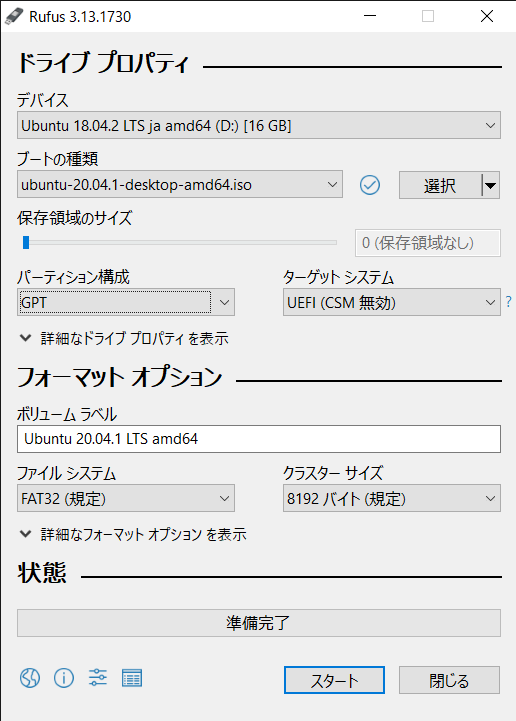Close the Rufus window with X
This screenshot has height=721, width=516.
(x=487, y=16)
